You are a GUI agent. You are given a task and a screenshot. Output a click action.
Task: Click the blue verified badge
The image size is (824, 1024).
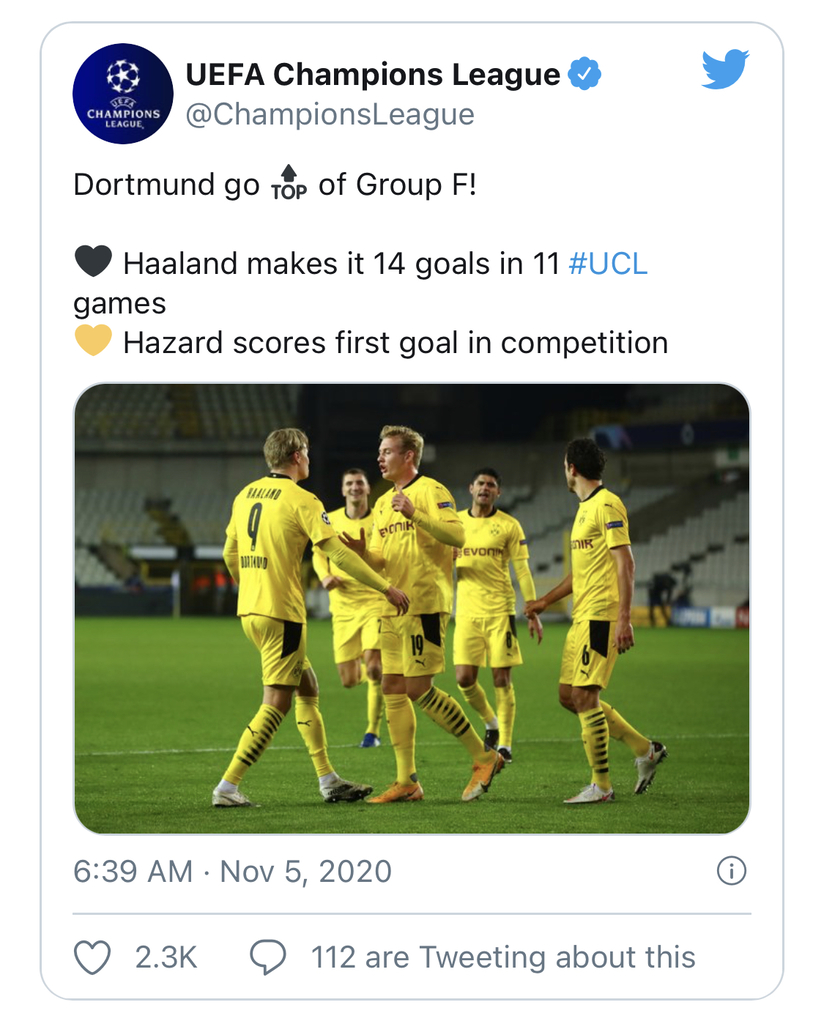(584, 74)
